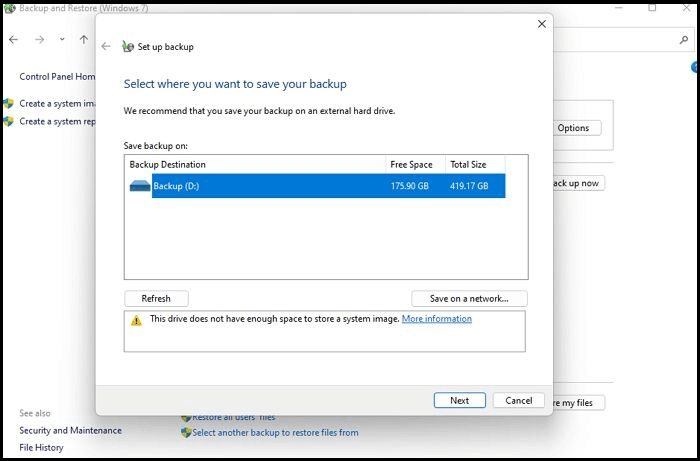The height and width of the screenshot is (461, 700).
Task: Click the yellow warning triangle icon
Action: point(136,320)
